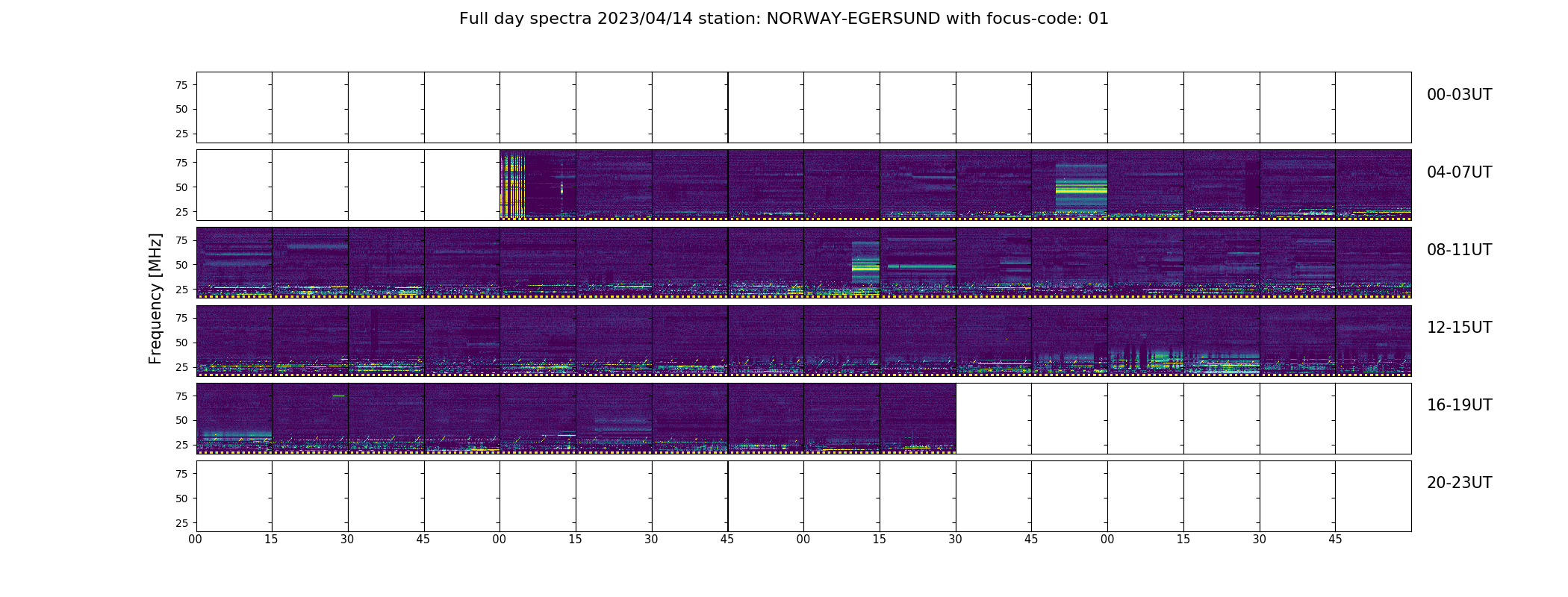This screenshot has height=597, width=1568.
Task: Select the "04-07UT" row label
Action: point(1459,172)
